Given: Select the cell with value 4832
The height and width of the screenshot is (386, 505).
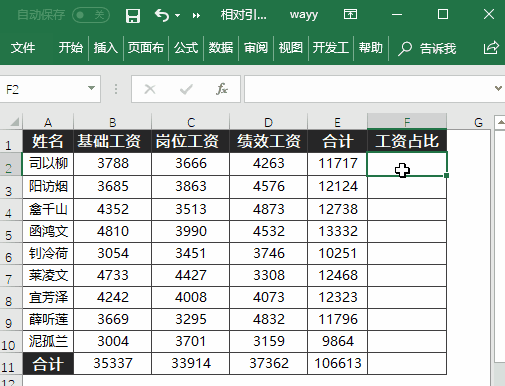Looking at the screenshot, I should coord(268,319).
